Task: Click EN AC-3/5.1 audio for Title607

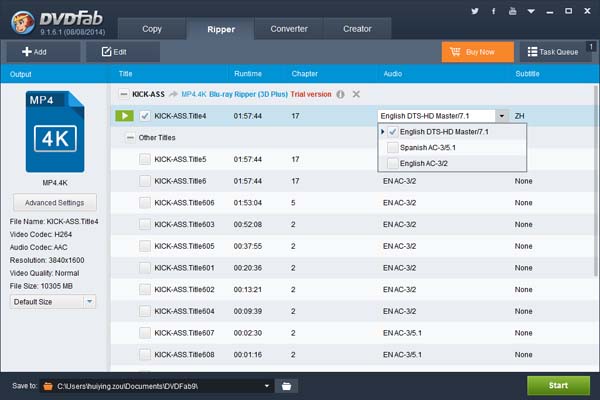Action: pyautogui.click(x=402, y=333)
